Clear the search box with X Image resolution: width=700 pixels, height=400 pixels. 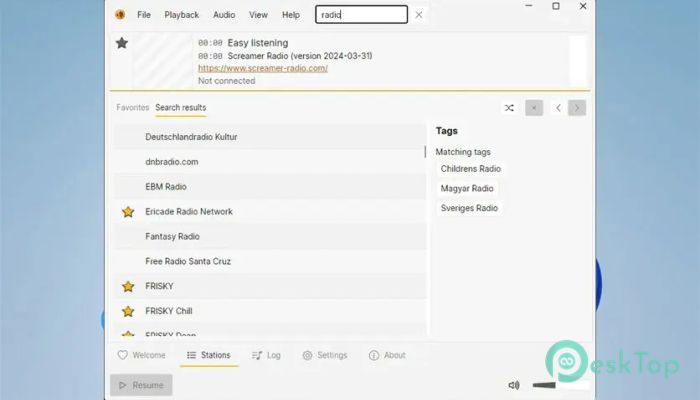[419, 15]
